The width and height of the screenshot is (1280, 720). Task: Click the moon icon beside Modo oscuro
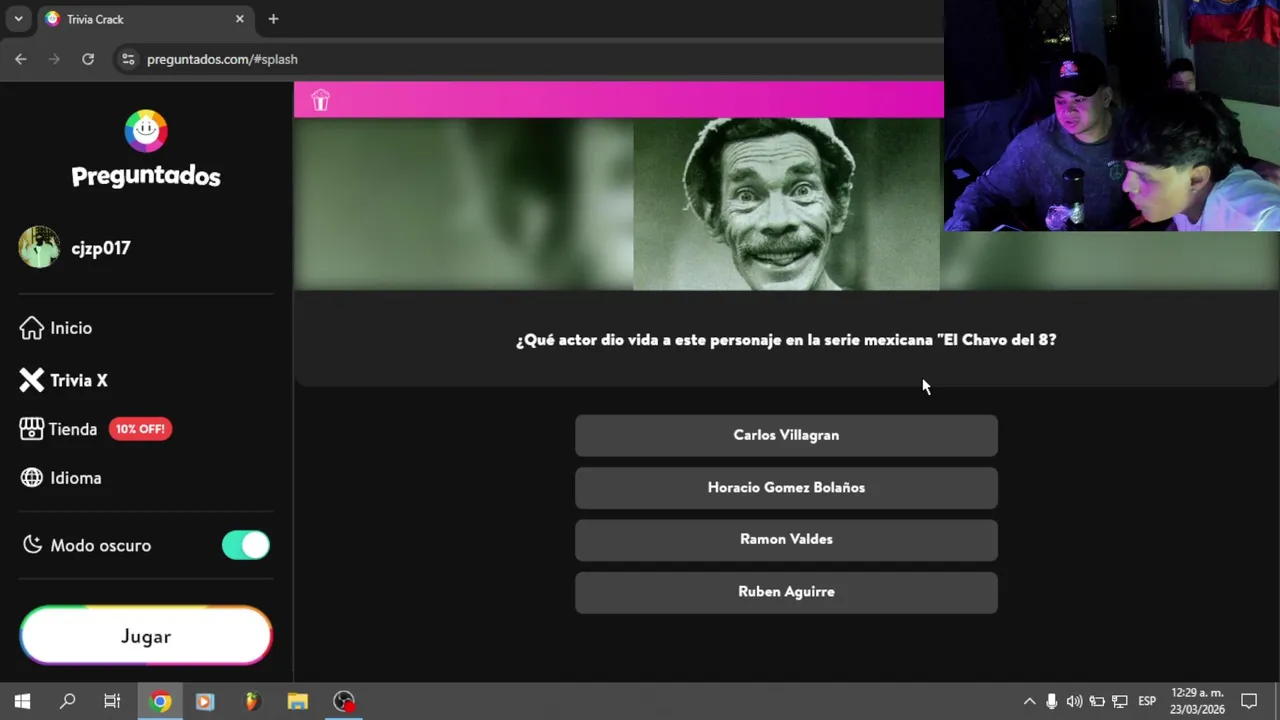(33, 545)
